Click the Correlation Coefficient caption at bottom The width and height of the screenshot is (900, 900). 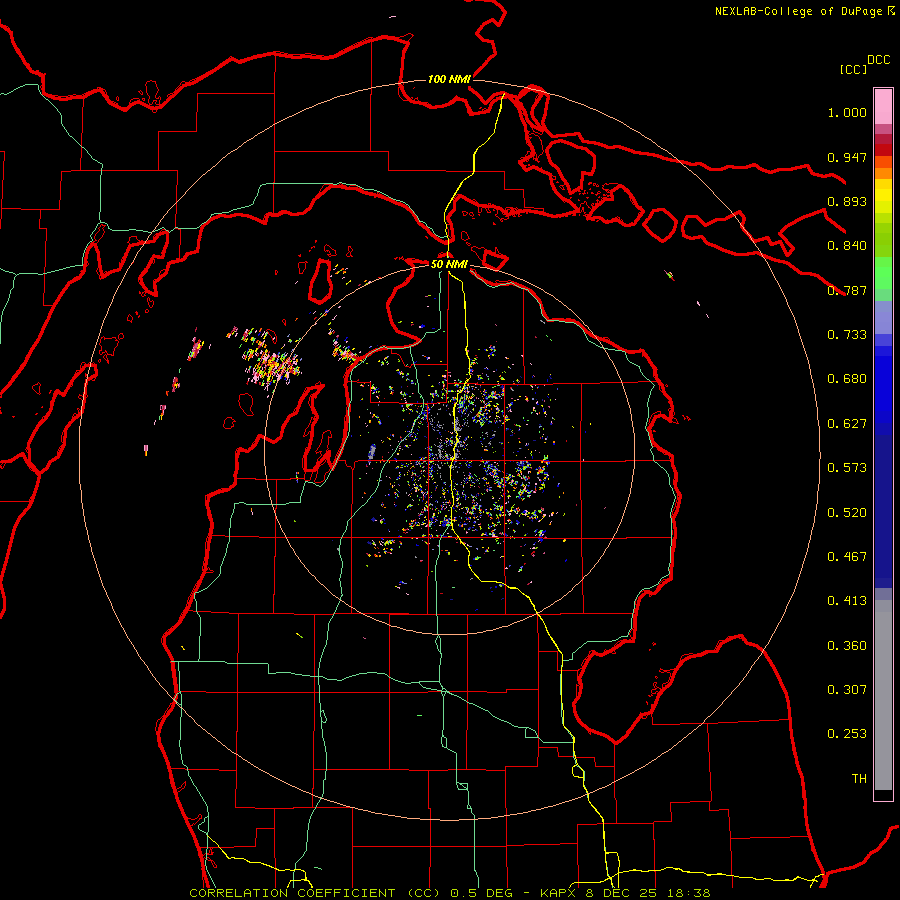click(x=450, y=893)
